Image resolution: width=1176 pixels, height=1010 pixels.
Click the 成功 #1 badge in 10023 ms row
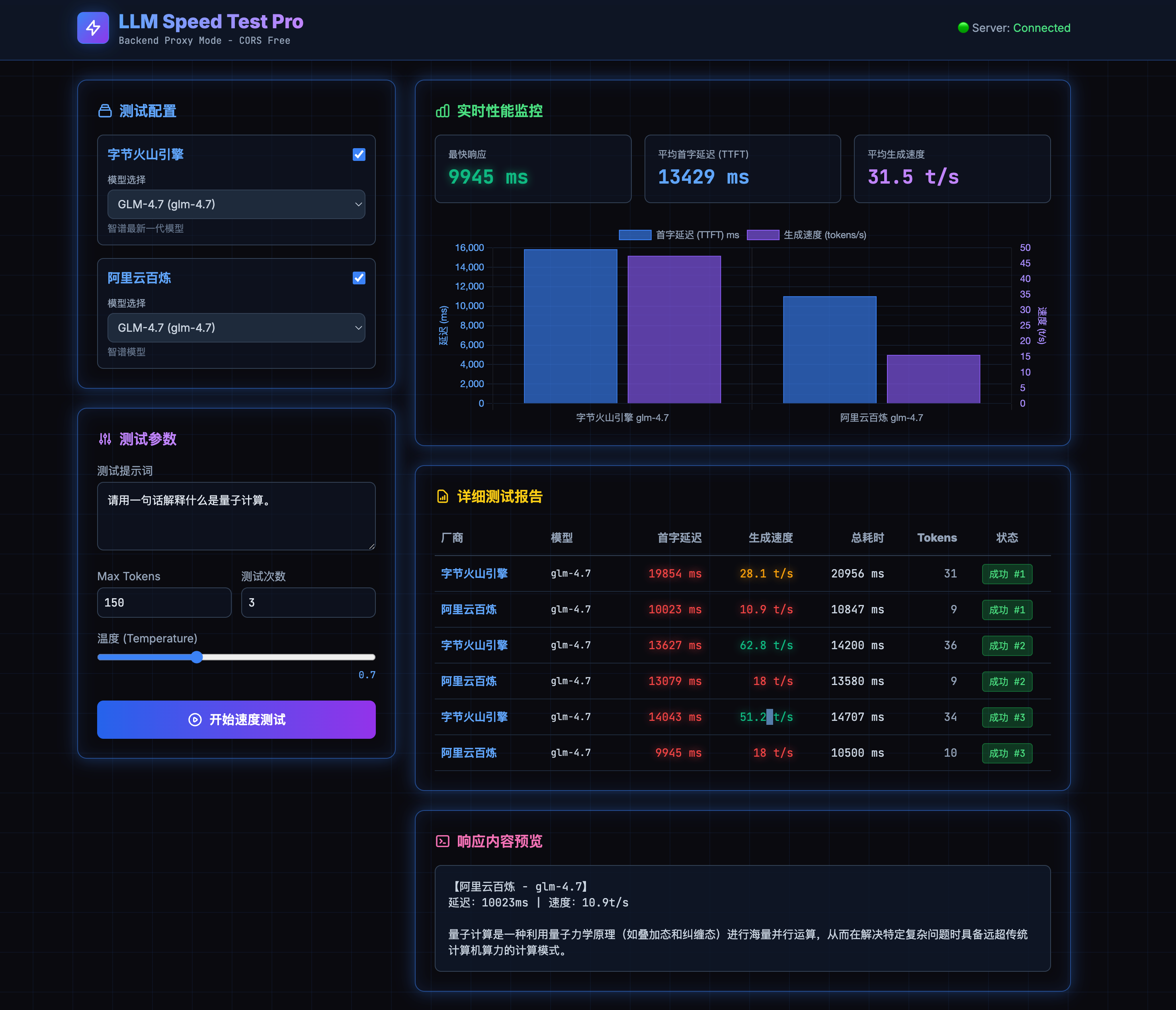pos(1007,610)
